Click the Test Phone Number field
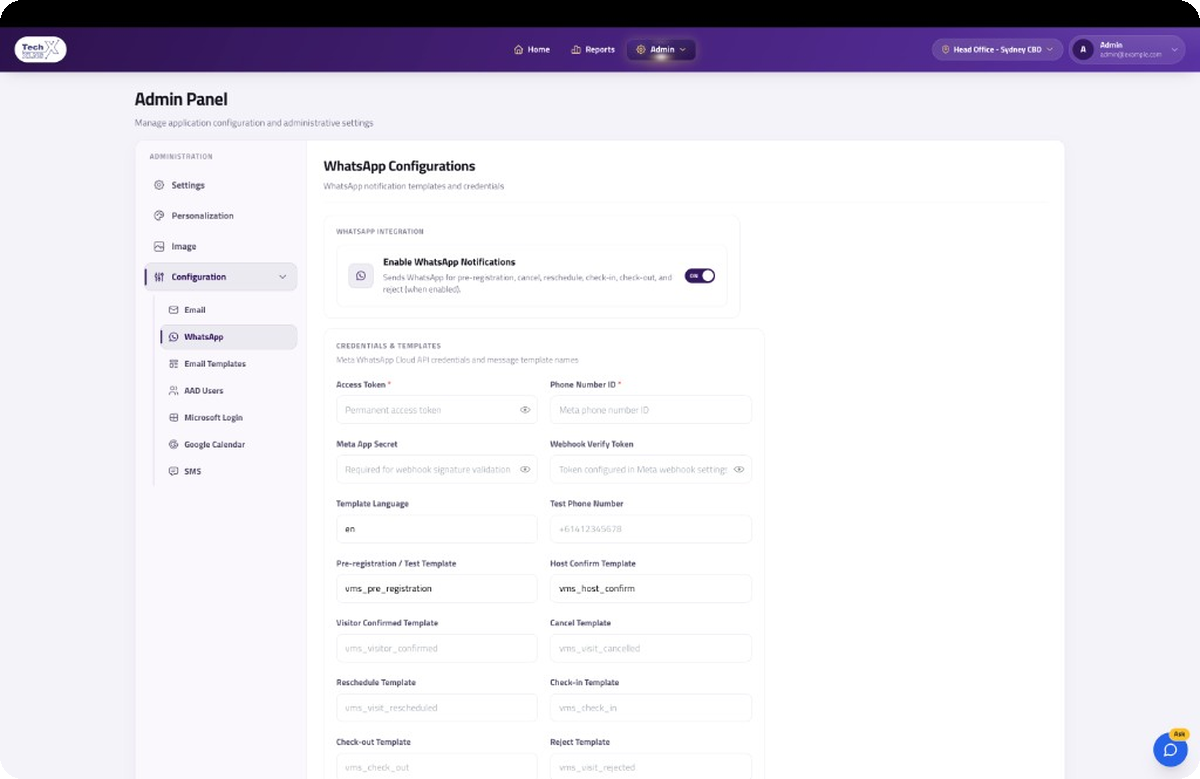 pyautogui.click(x=651, y=529)
